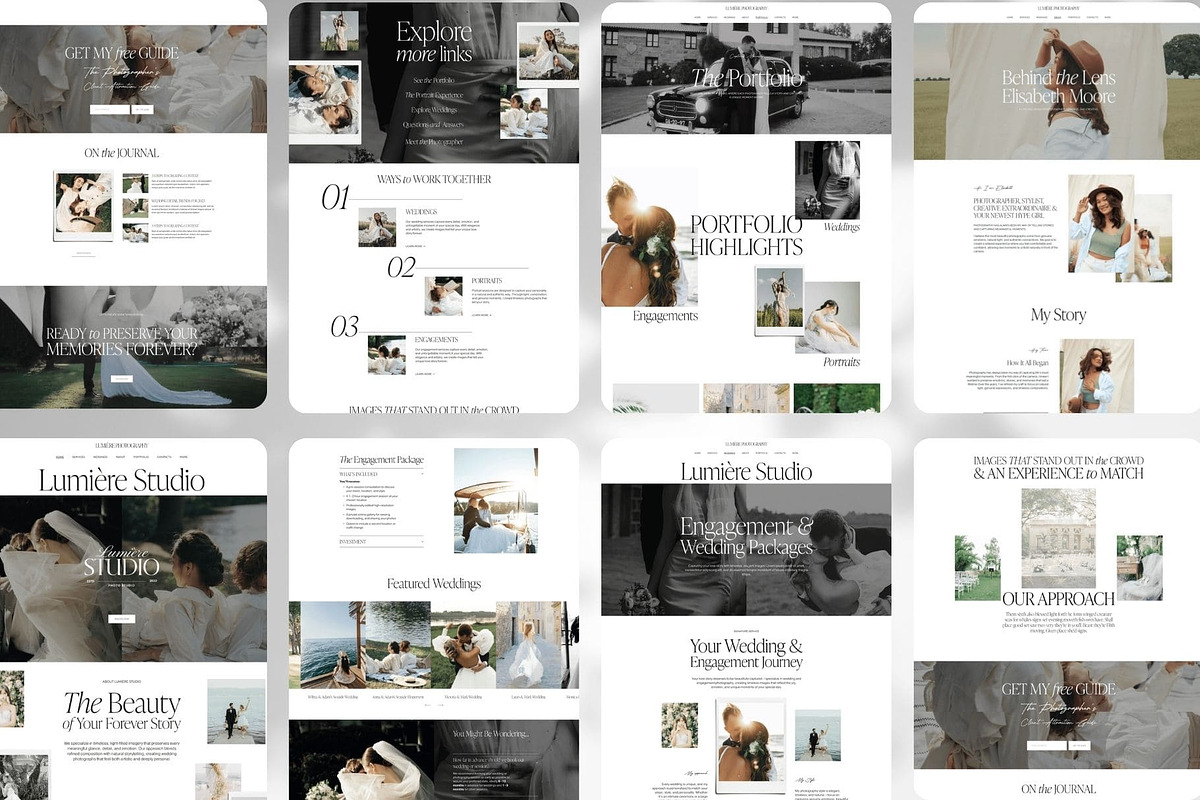
Task: Click previous arrow under Featured Weddings carousel
Action: tap(427, 706)
